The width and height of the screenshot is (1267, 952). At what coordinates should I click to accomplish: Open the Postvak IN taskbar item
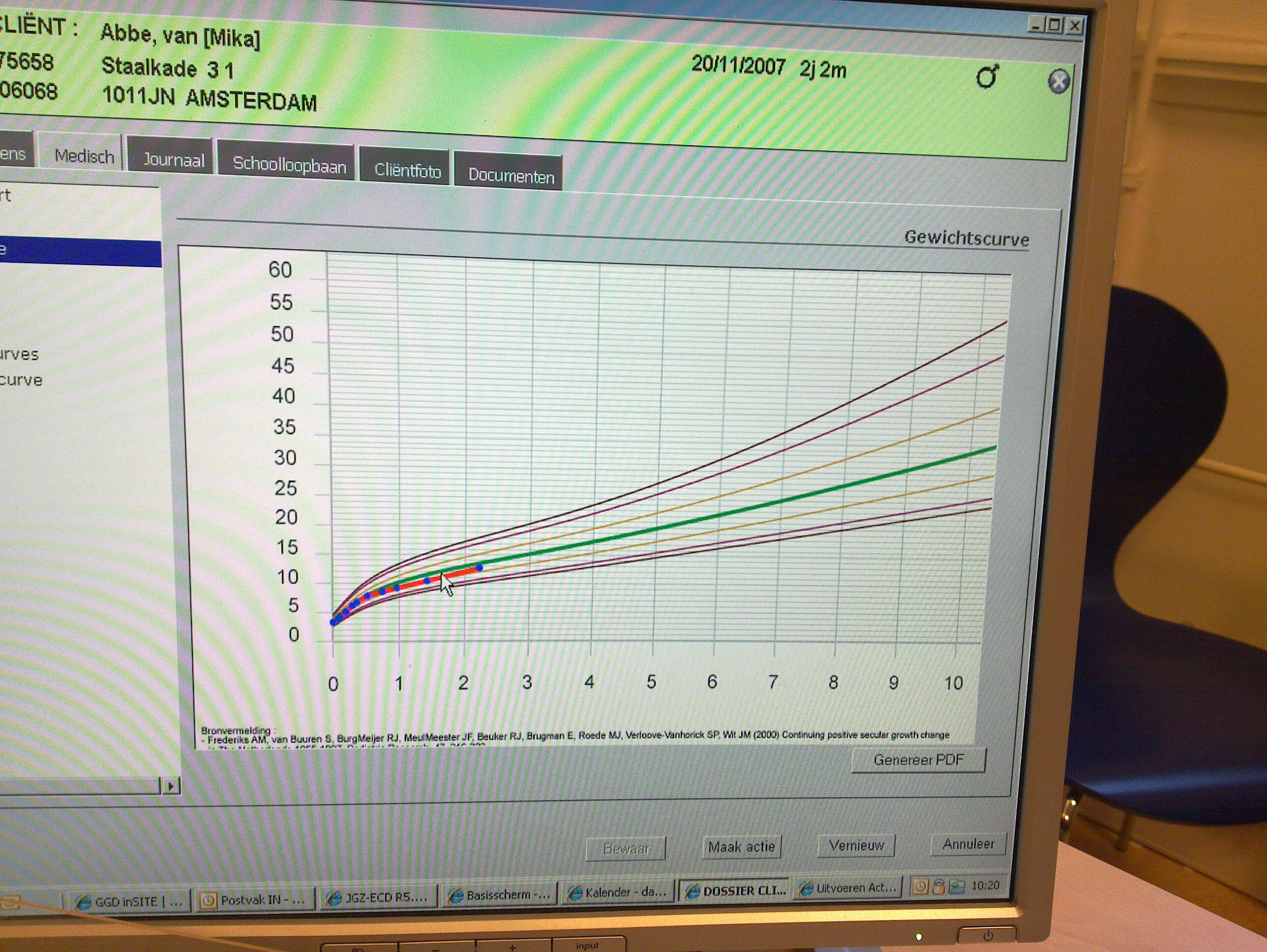255,900
